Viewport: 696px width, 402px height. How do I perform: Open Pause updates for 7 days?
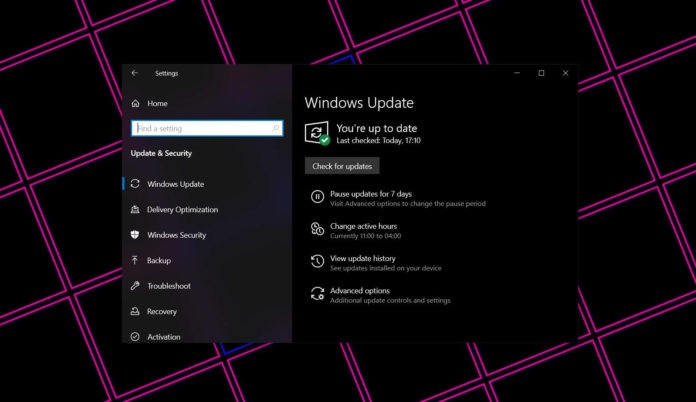tap(371, 193)
